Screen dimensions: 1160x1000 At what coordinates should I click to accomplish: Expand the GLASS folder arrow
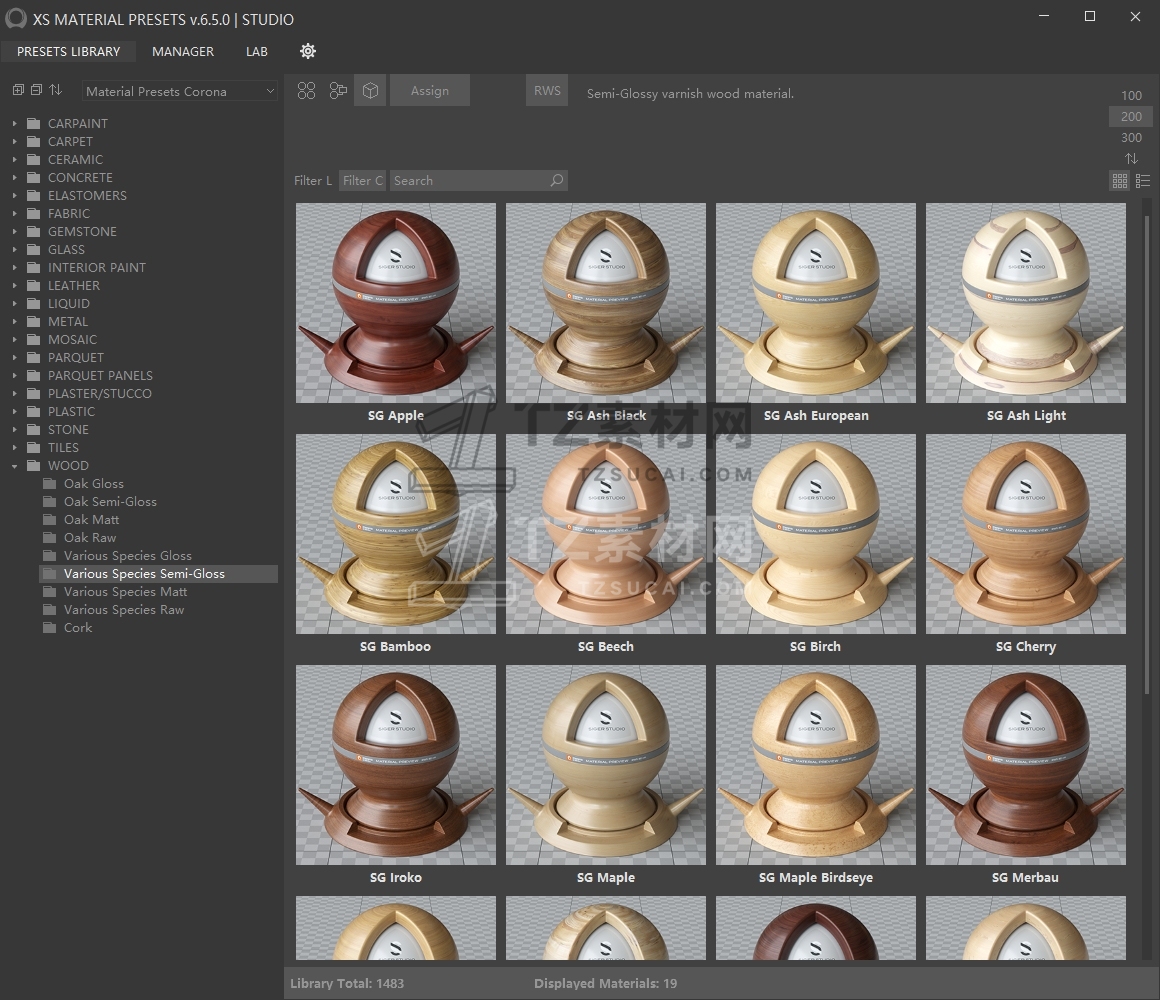pyautogui.click(x=14, y=249)
